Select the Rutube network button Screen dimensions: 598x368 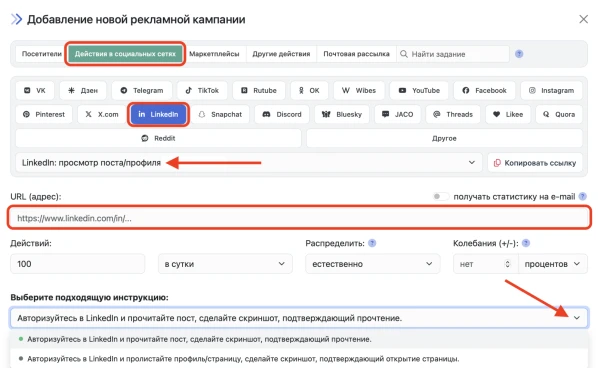tap(259, 90)
